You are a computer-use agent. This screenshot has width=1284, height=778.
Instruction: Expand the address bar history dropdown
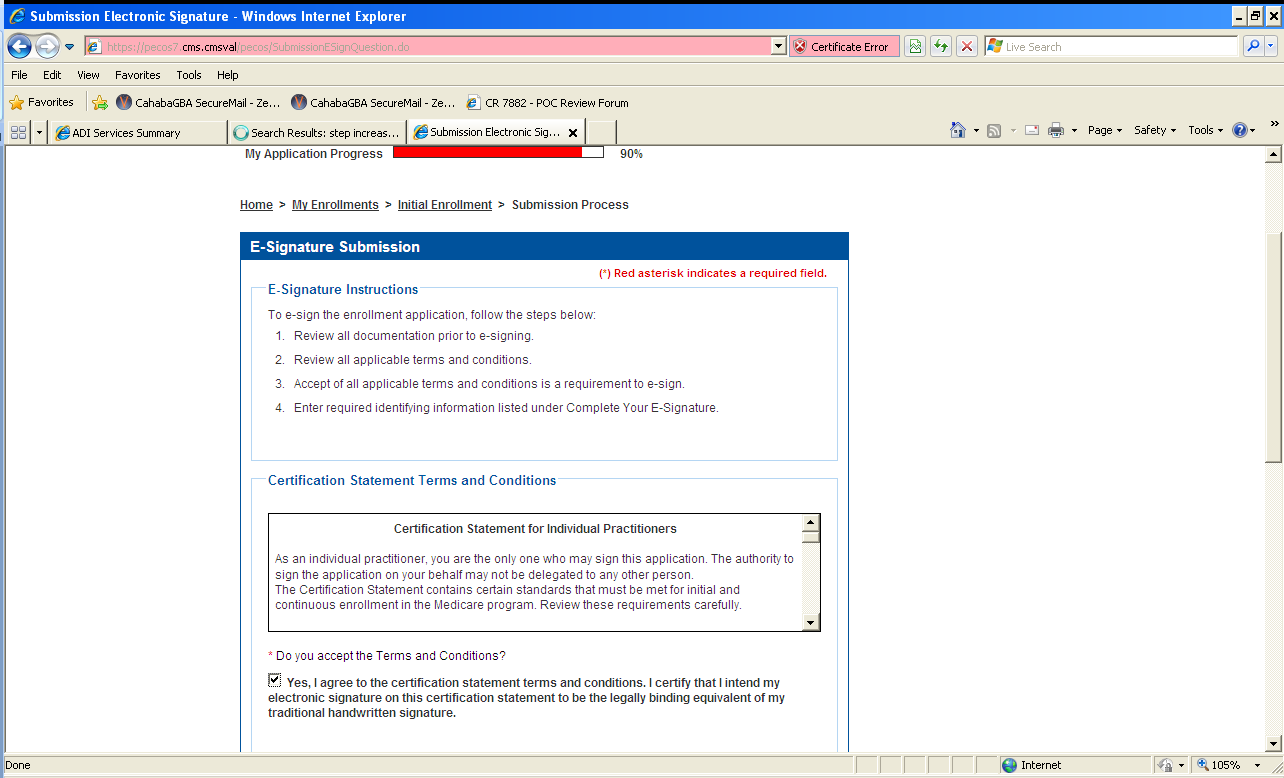[779, 47]
